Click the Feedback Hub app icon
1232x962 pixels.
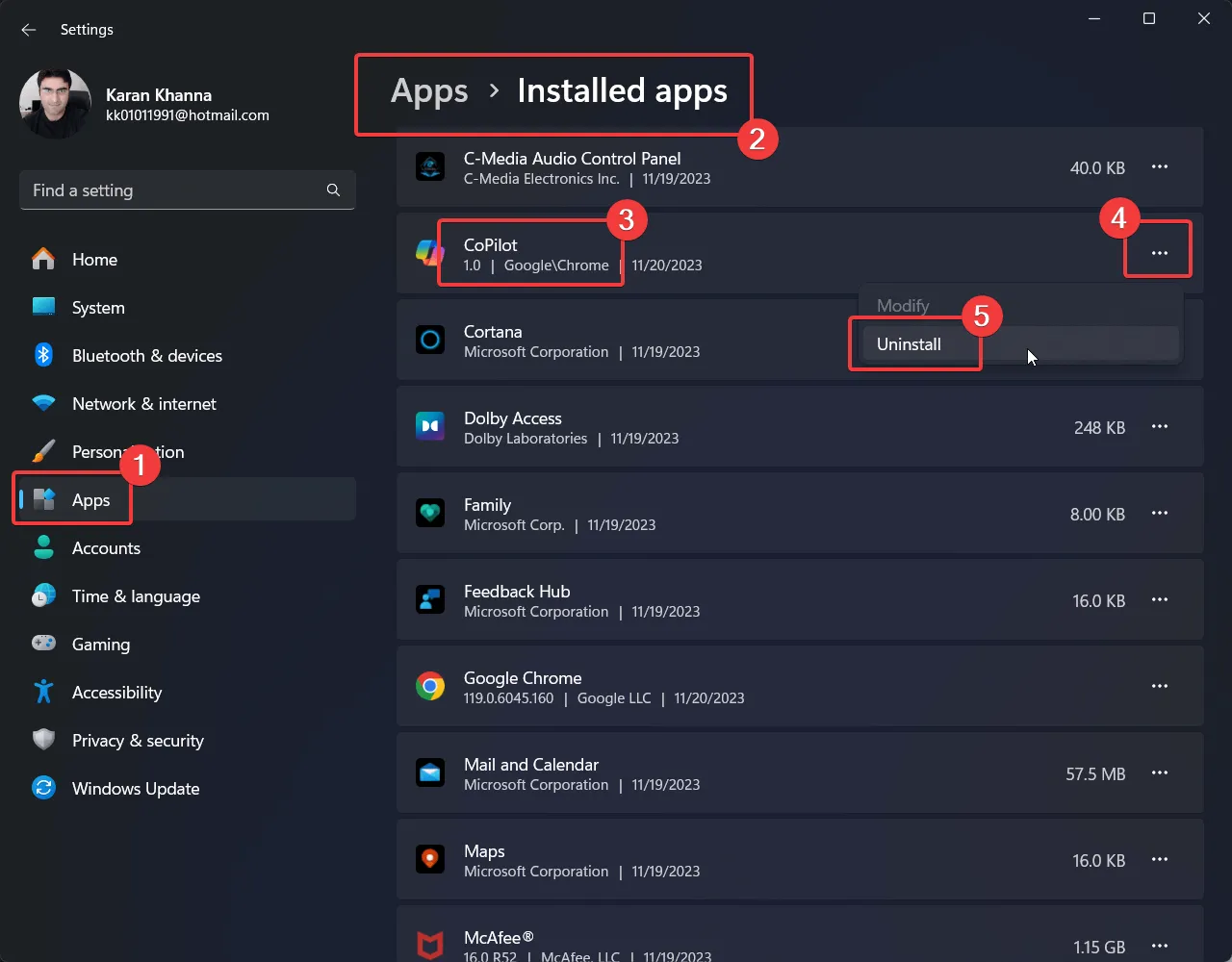(430, 599)
